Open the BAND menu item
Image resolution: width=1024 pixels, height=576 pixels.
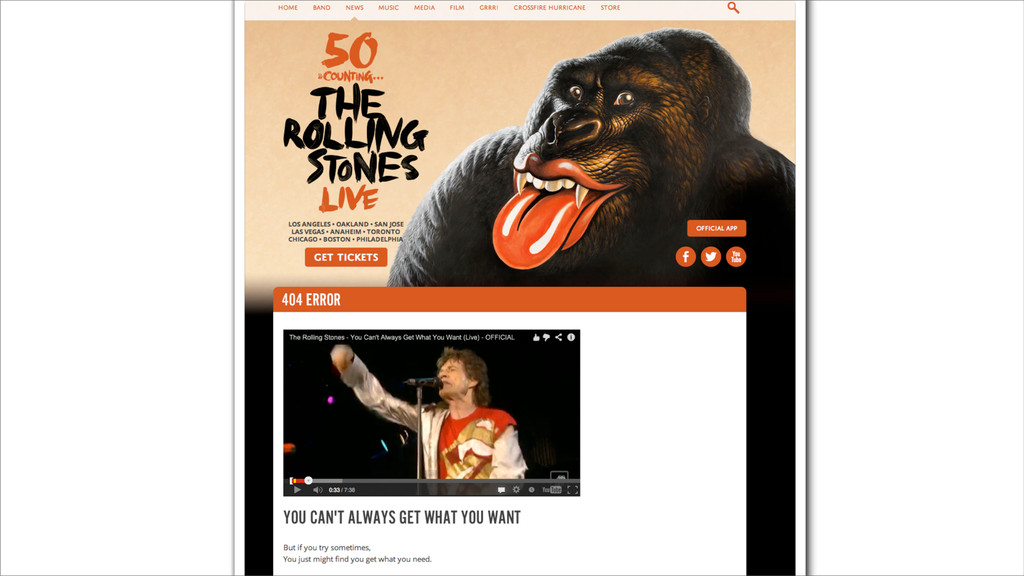[x=321, y=8]
